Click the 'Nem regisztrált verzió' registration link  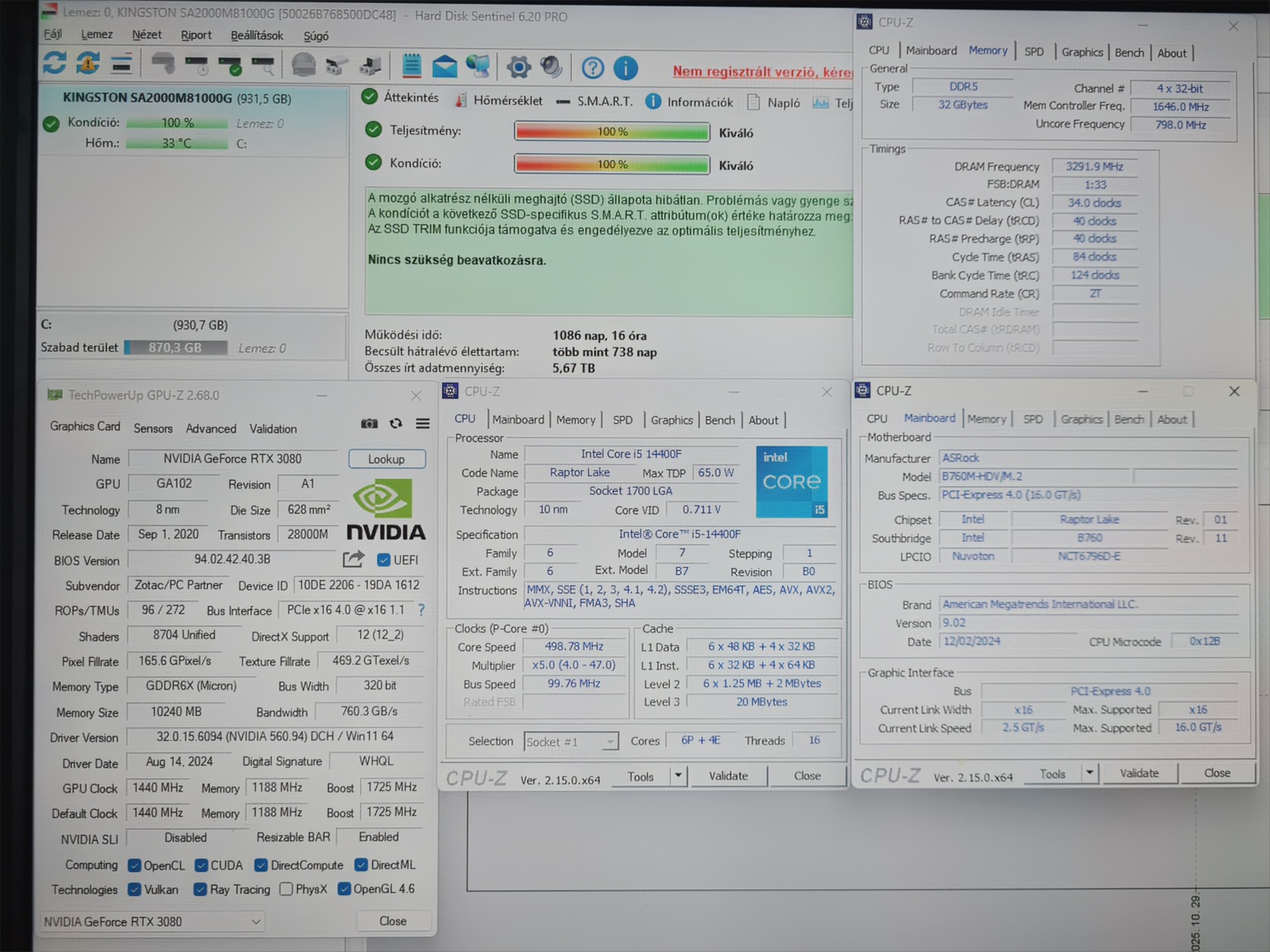point(763,71)
